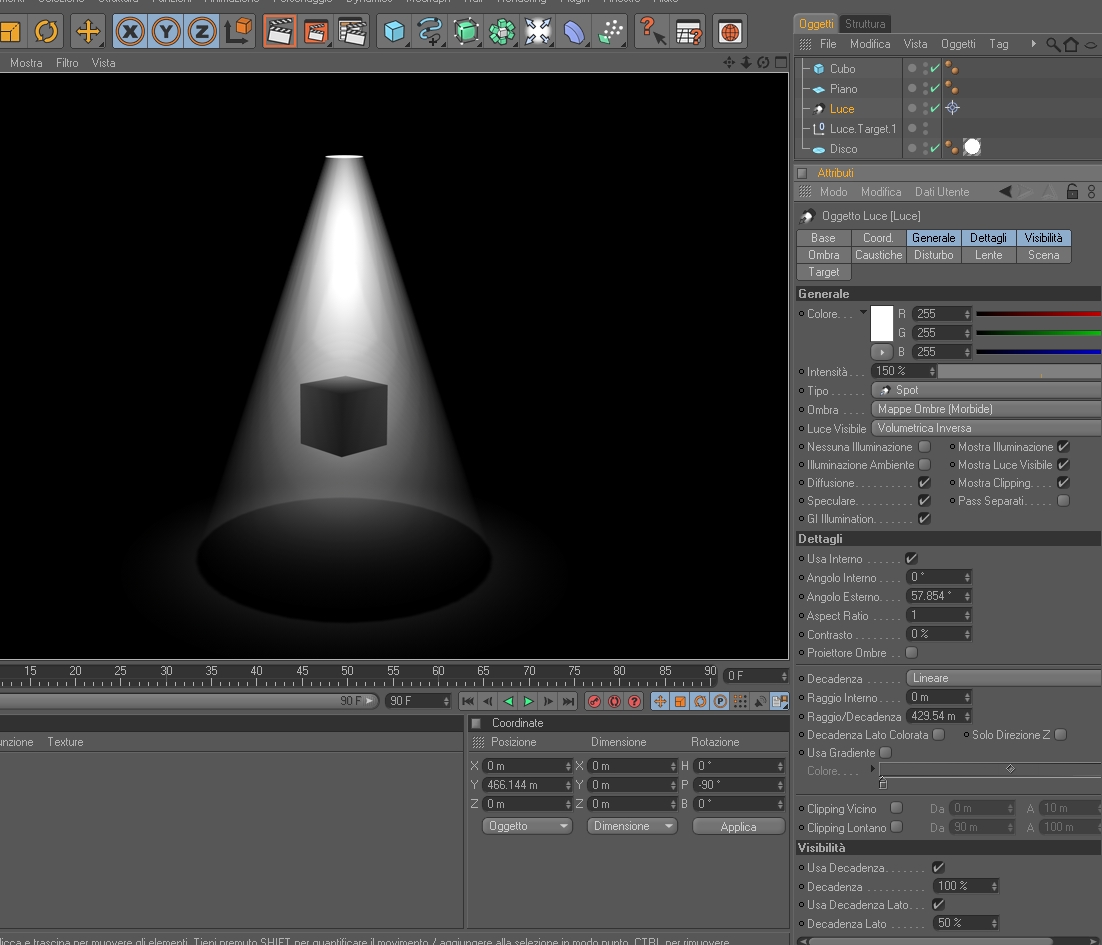Click the white light color swatch
The height and width of the screenshot is (945, 1102).
coord(881,324)
